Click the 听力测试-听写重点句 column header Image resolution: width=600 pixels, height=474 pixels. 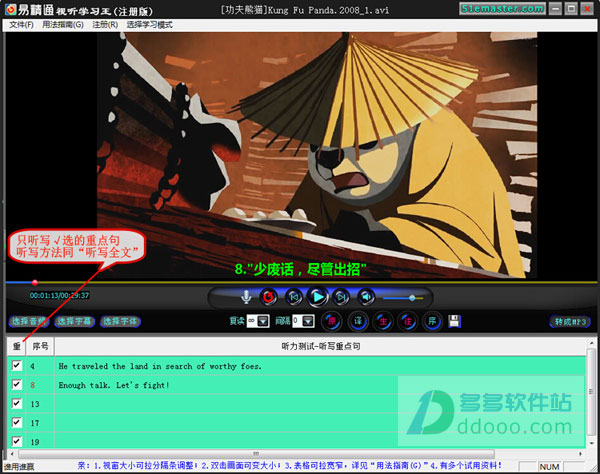tap(321, 346)
